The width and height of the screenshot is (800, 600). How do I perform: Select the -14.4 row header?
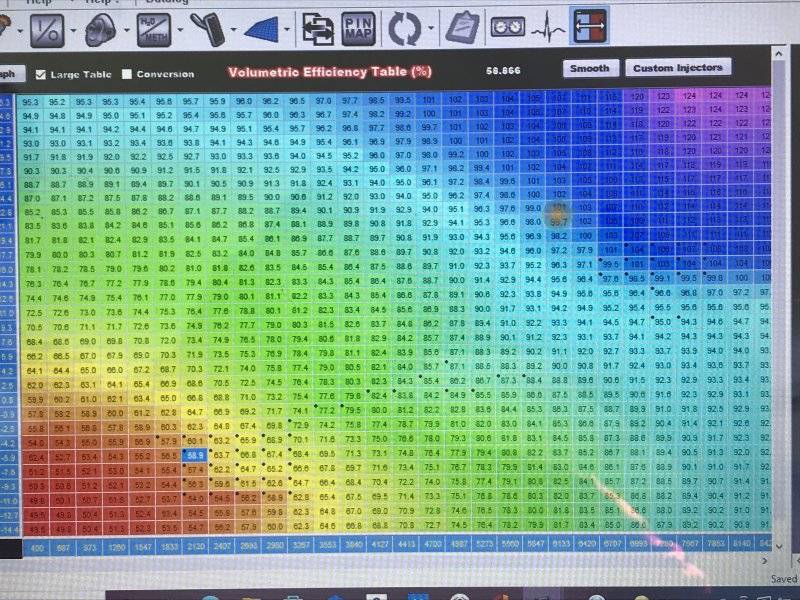[10, 530]
